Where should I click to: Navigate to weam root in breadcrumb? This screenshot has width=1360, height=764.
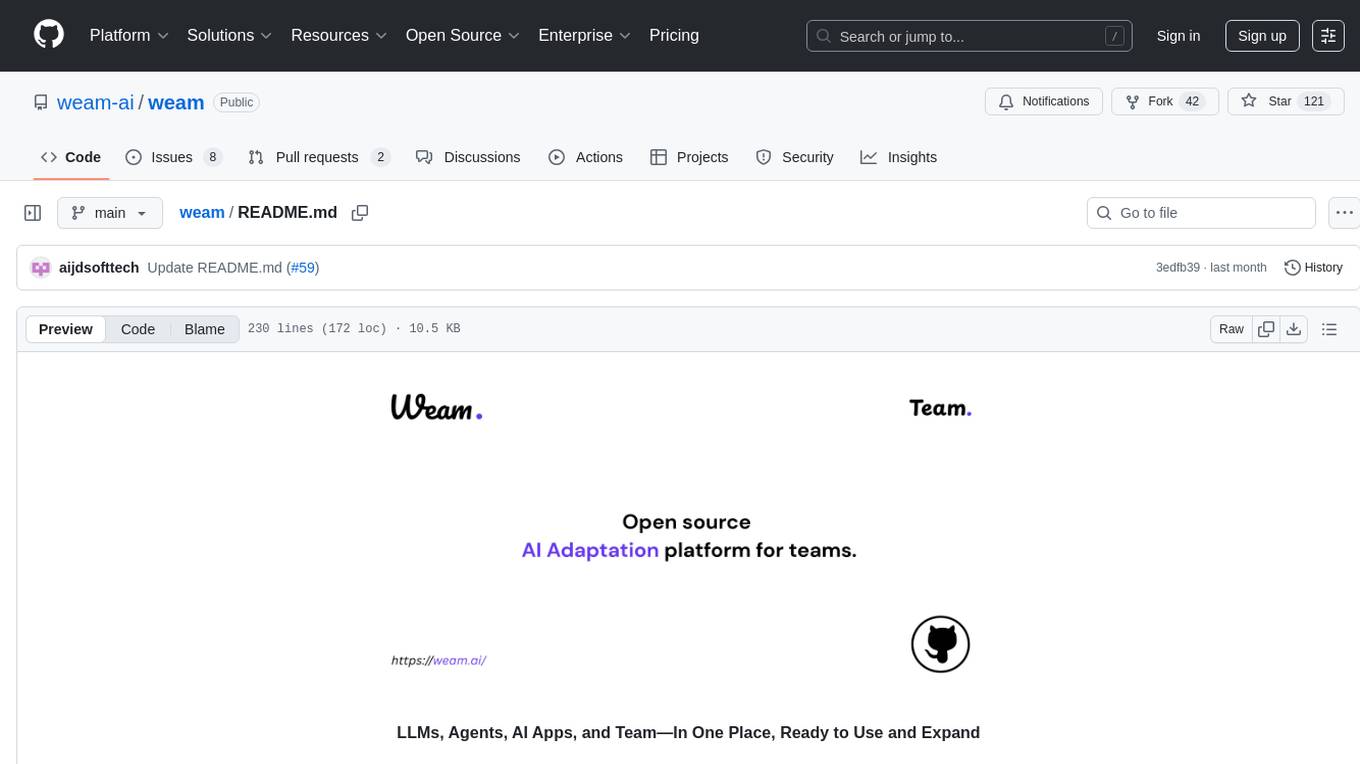click(x=202, y=213)
